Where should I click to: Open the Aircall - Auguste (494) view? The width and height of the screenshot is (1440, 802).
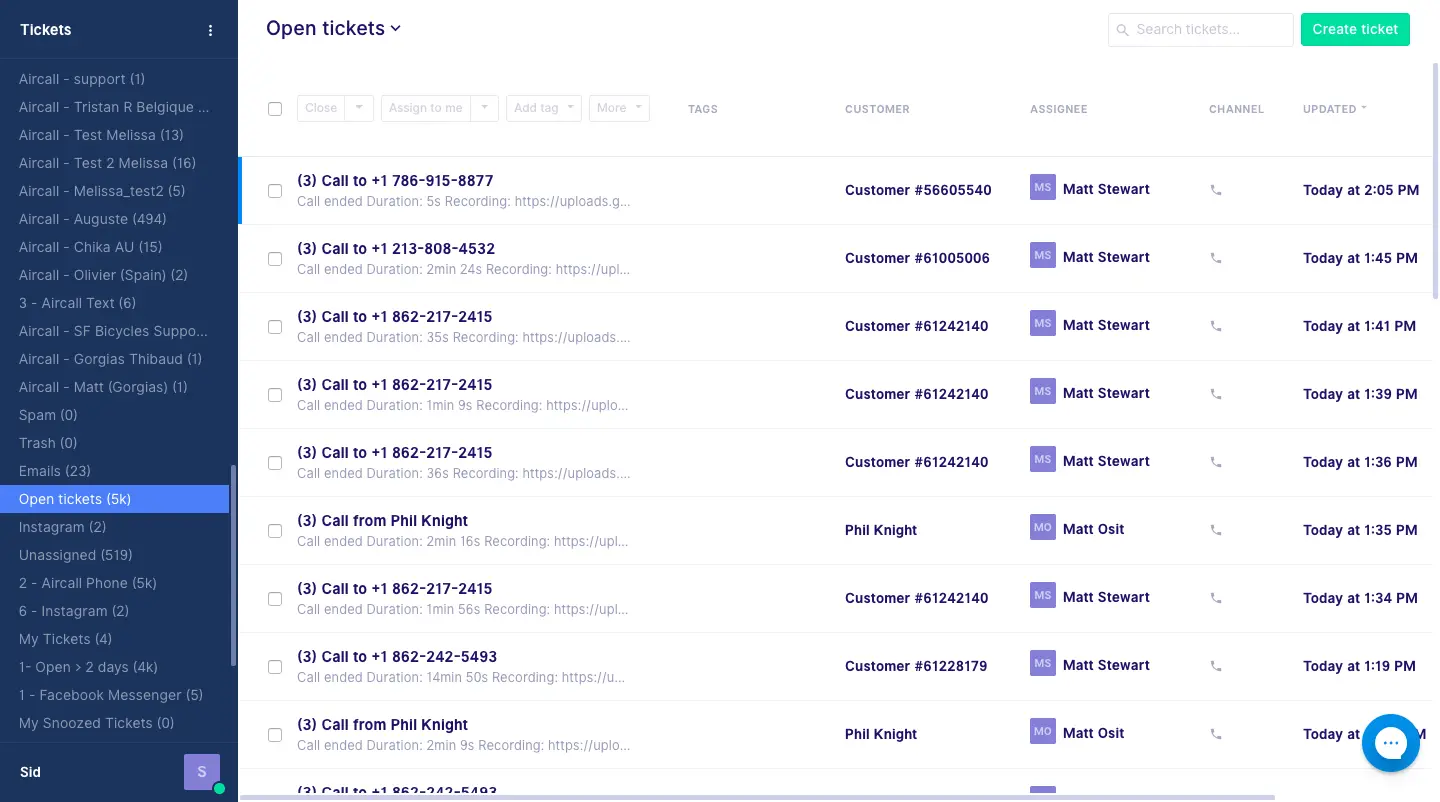[x=93, y=219]
